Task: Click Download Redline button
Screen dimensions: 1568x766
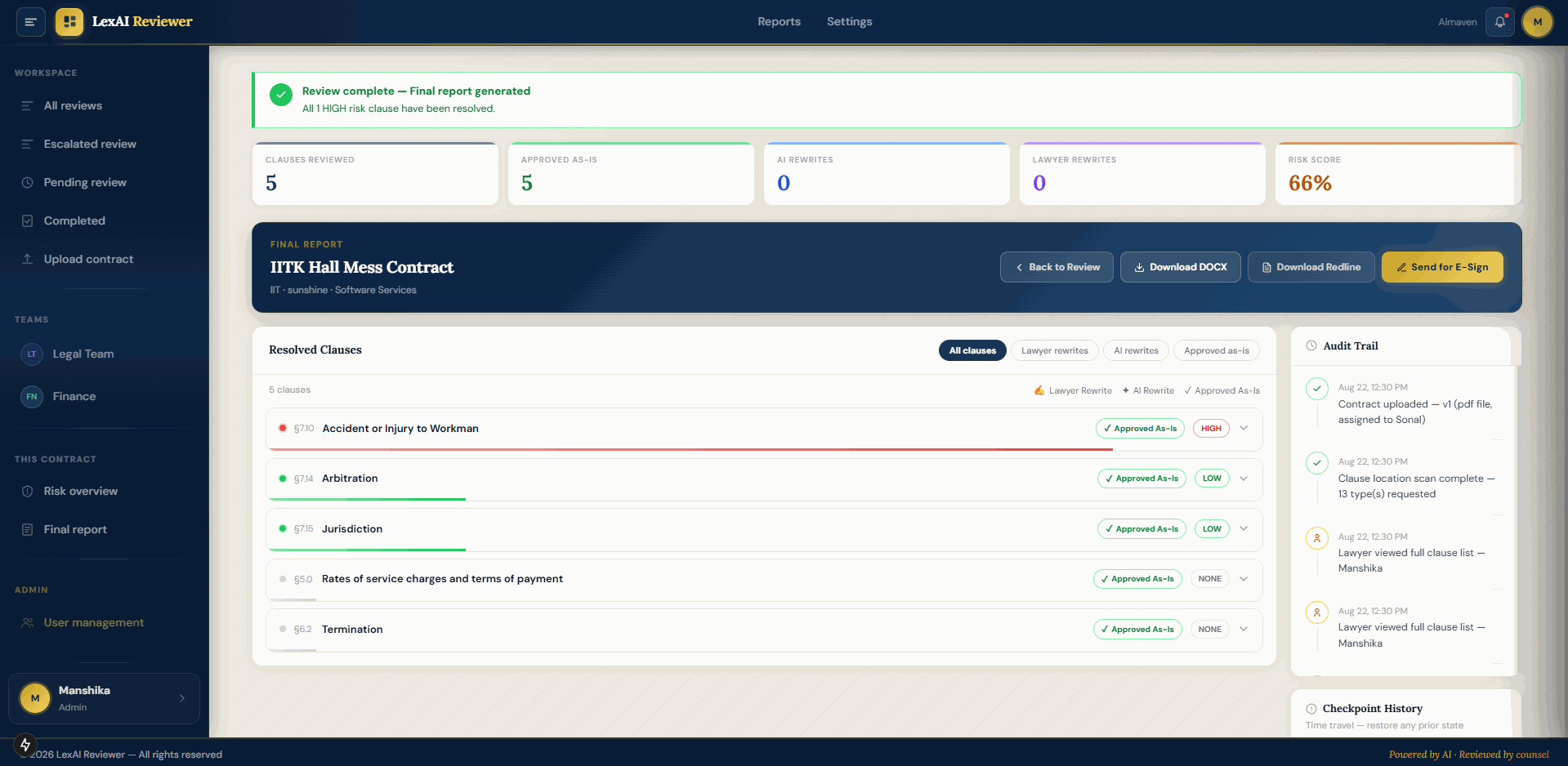Action: click(x=1311, y=268)
